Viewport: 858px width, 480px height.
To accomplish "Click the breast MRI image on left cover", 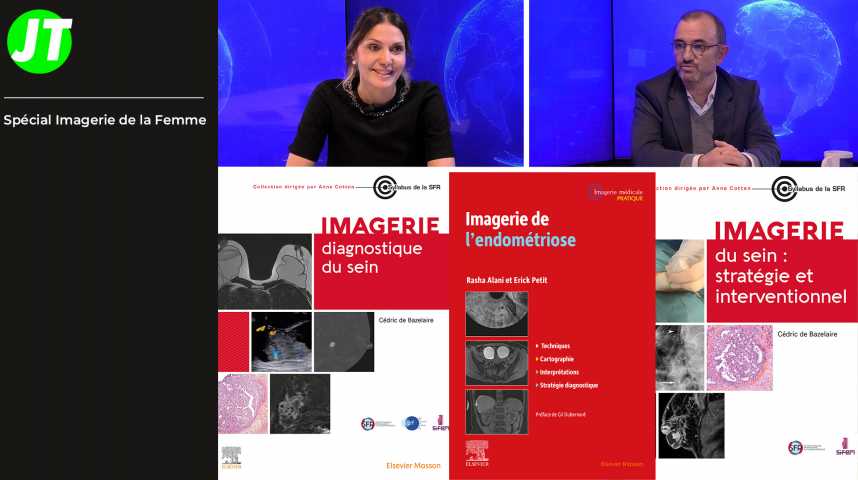I will point(265,271).
